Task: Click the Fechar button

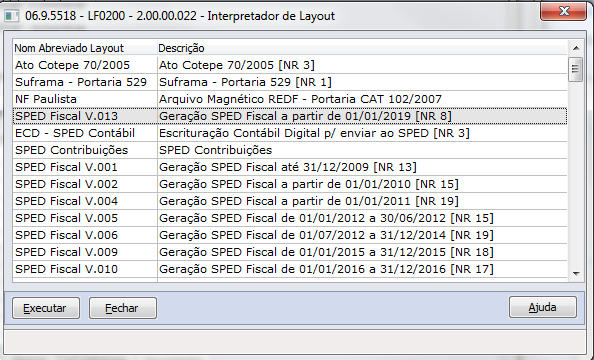Action: [123, 308]
